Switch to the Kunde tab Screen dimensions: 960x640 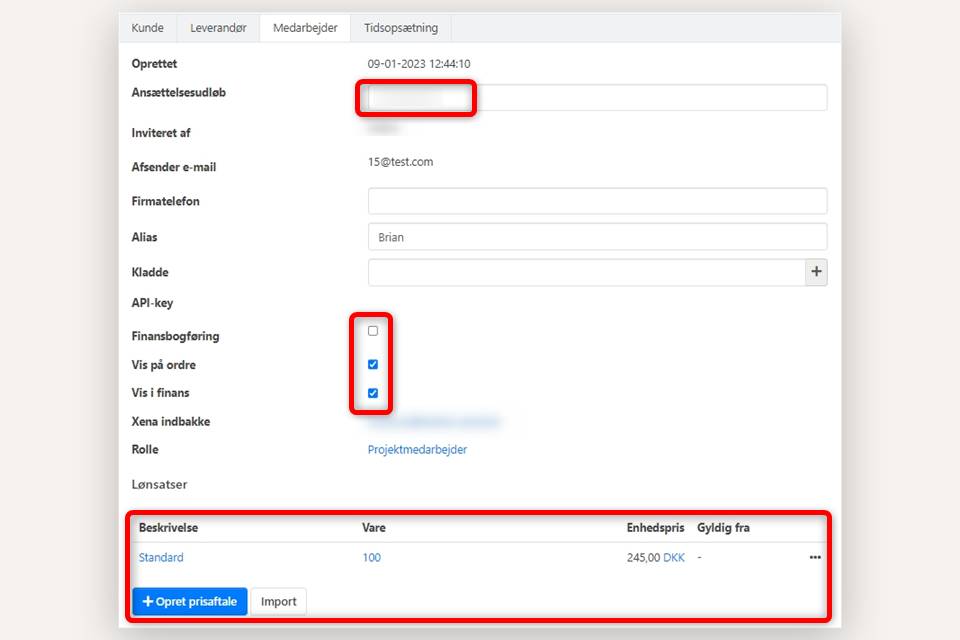pos(148,28)
